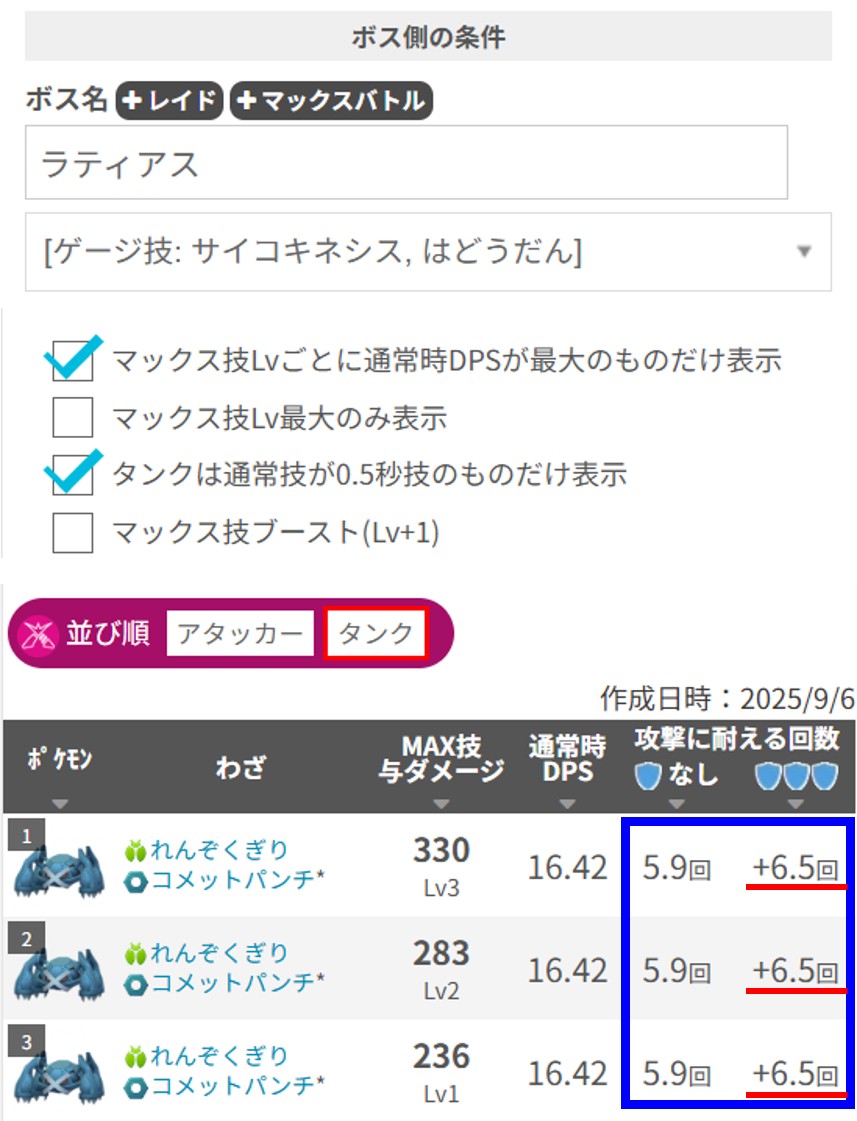Click the grass-type icon in third row
The width and height of the screenshot is (857, 1121).
[136, 1057]
